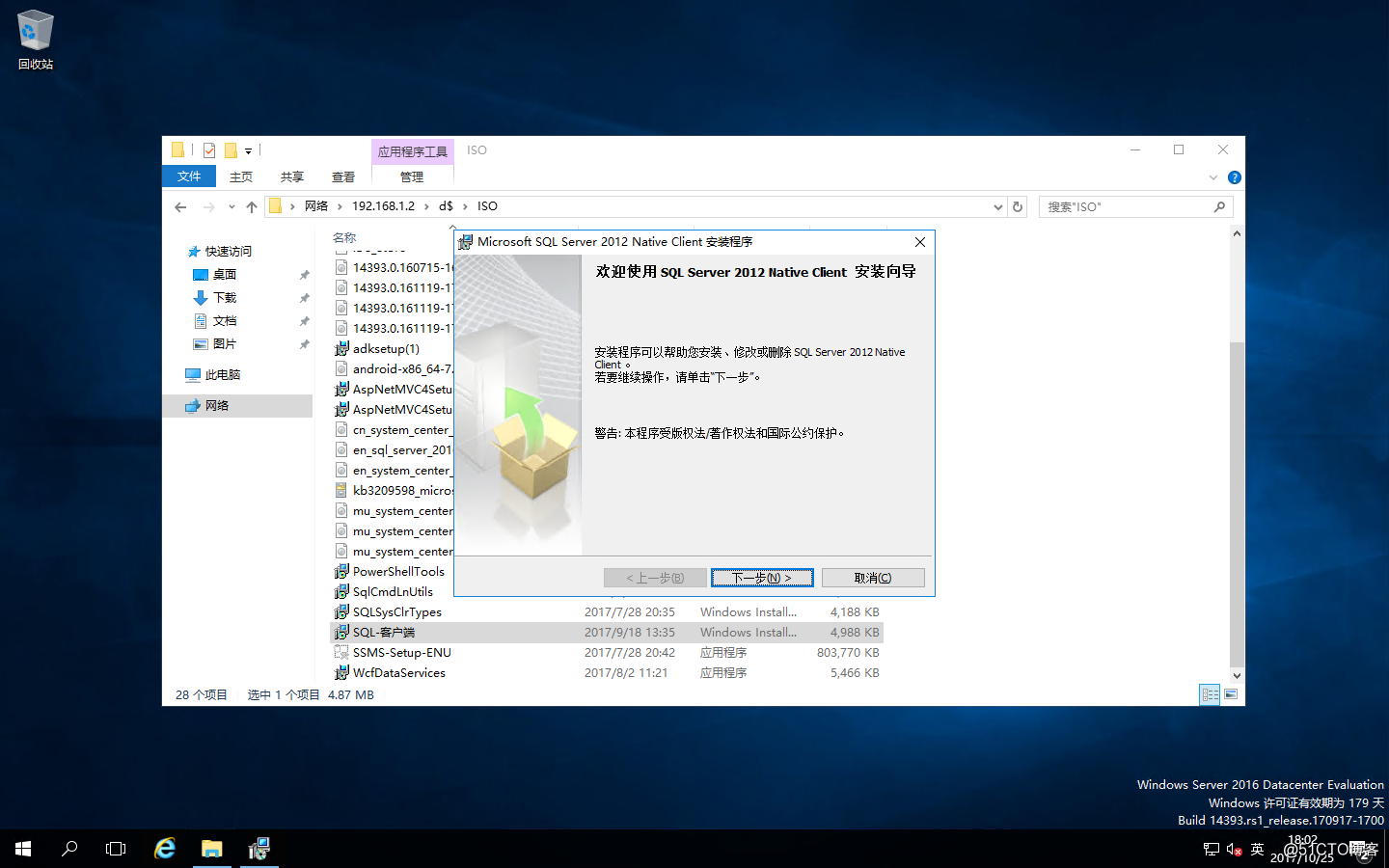This screenshot has width=1389, height=868.
Task: Select the cn_system_center file
Action: point(402,430)
